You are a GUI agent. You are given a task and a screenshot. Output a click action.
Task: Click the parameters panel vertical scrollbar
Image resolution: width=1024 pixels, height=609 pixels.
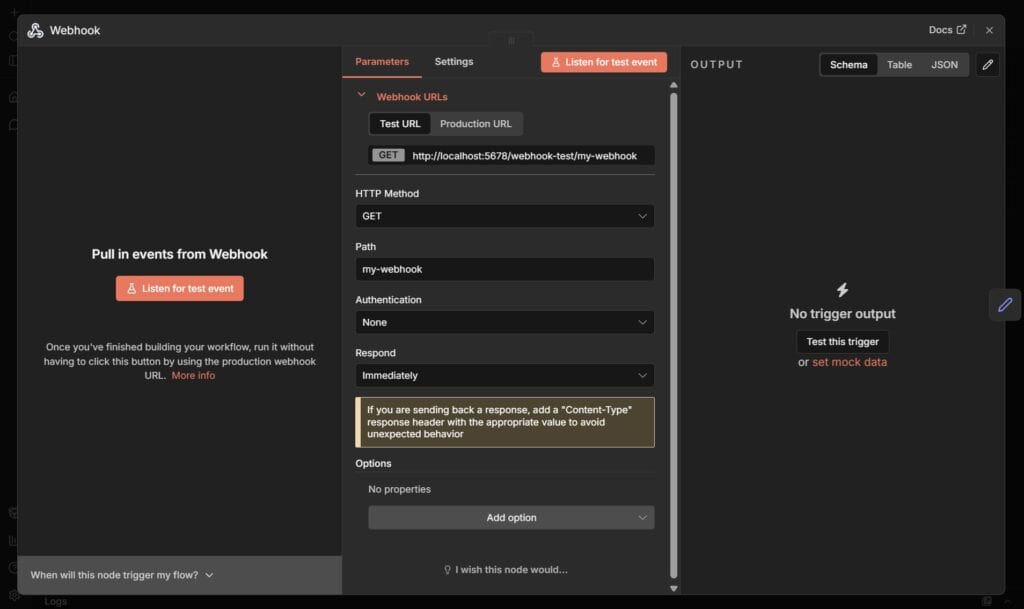click(x=673, y=330)
